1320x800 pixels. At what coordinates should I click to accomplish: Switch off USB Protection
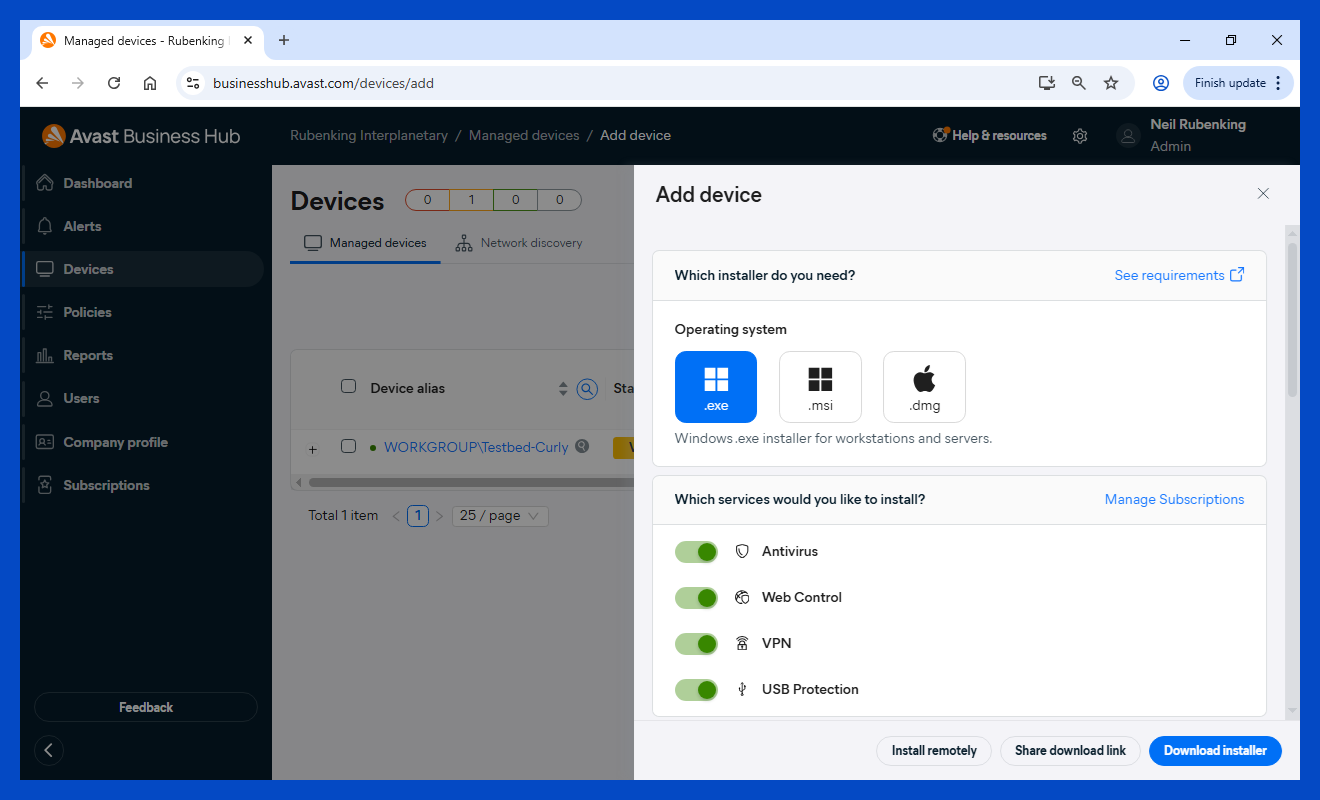click(696, 689)
